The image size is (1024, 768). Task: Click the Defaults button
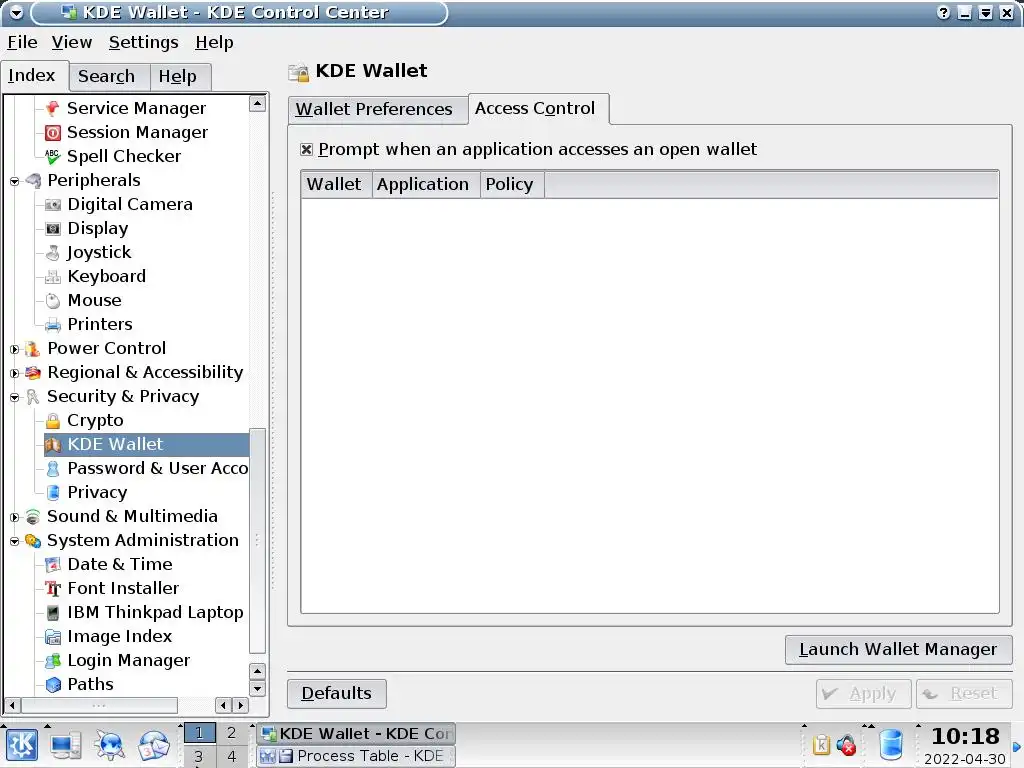tap(336, 694)
